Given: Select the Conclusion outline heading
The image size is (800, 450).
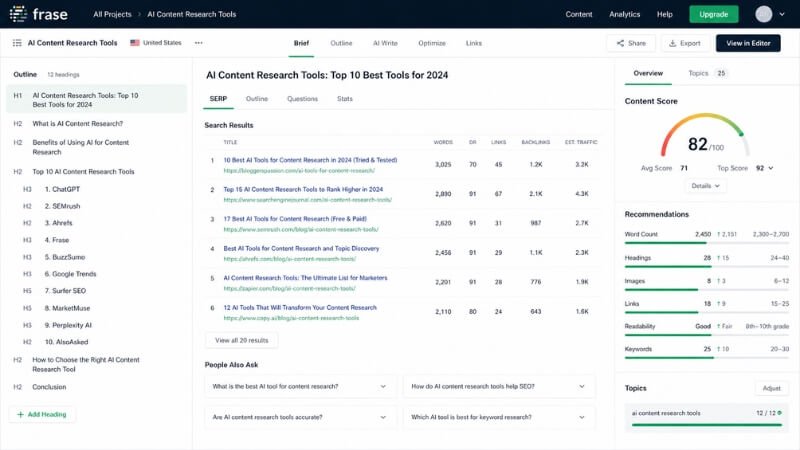Looking at the screenshot, I should (49, 387).
